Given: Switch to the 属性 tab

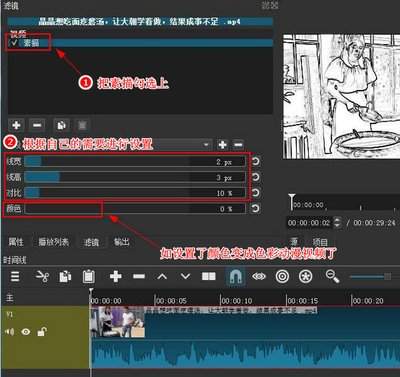Looking at the screenshot, I should point(16,242).
